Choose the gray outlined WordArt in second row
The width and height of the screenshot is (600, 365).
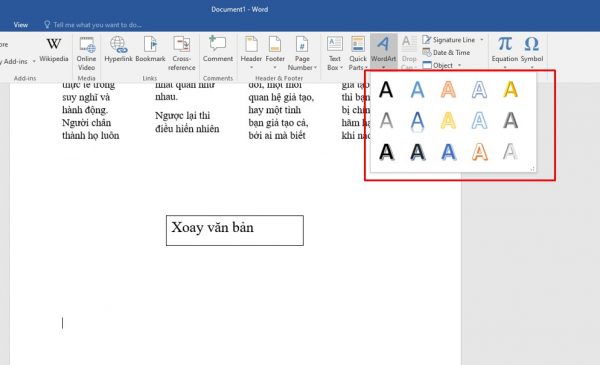(x=386, y=121)
